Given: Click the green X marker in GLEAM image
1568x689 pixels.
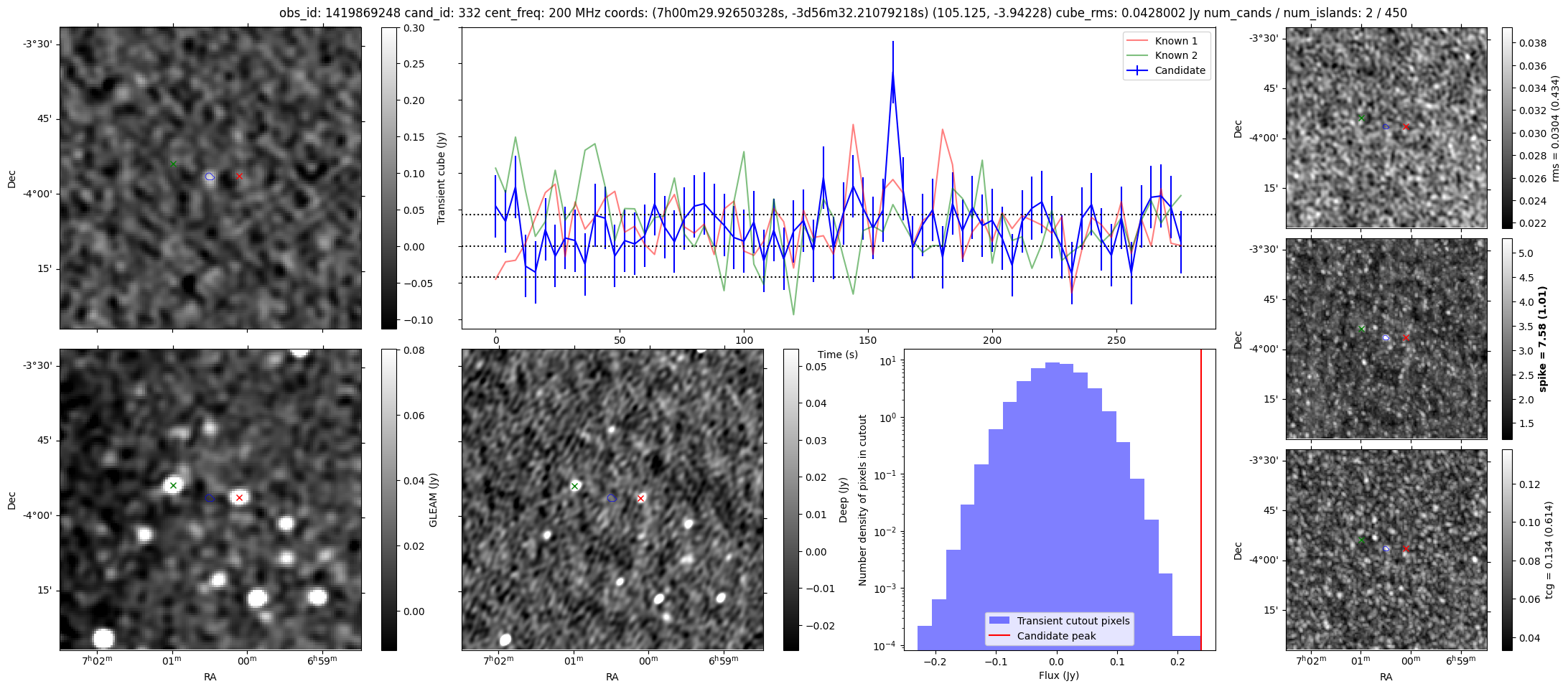Looking at the screenshot, I should (x=173, y=486).
